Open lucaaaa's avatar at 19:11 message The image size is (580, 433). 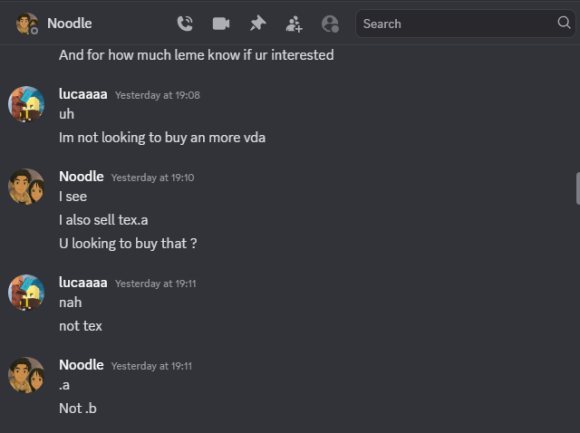point(26,292)
